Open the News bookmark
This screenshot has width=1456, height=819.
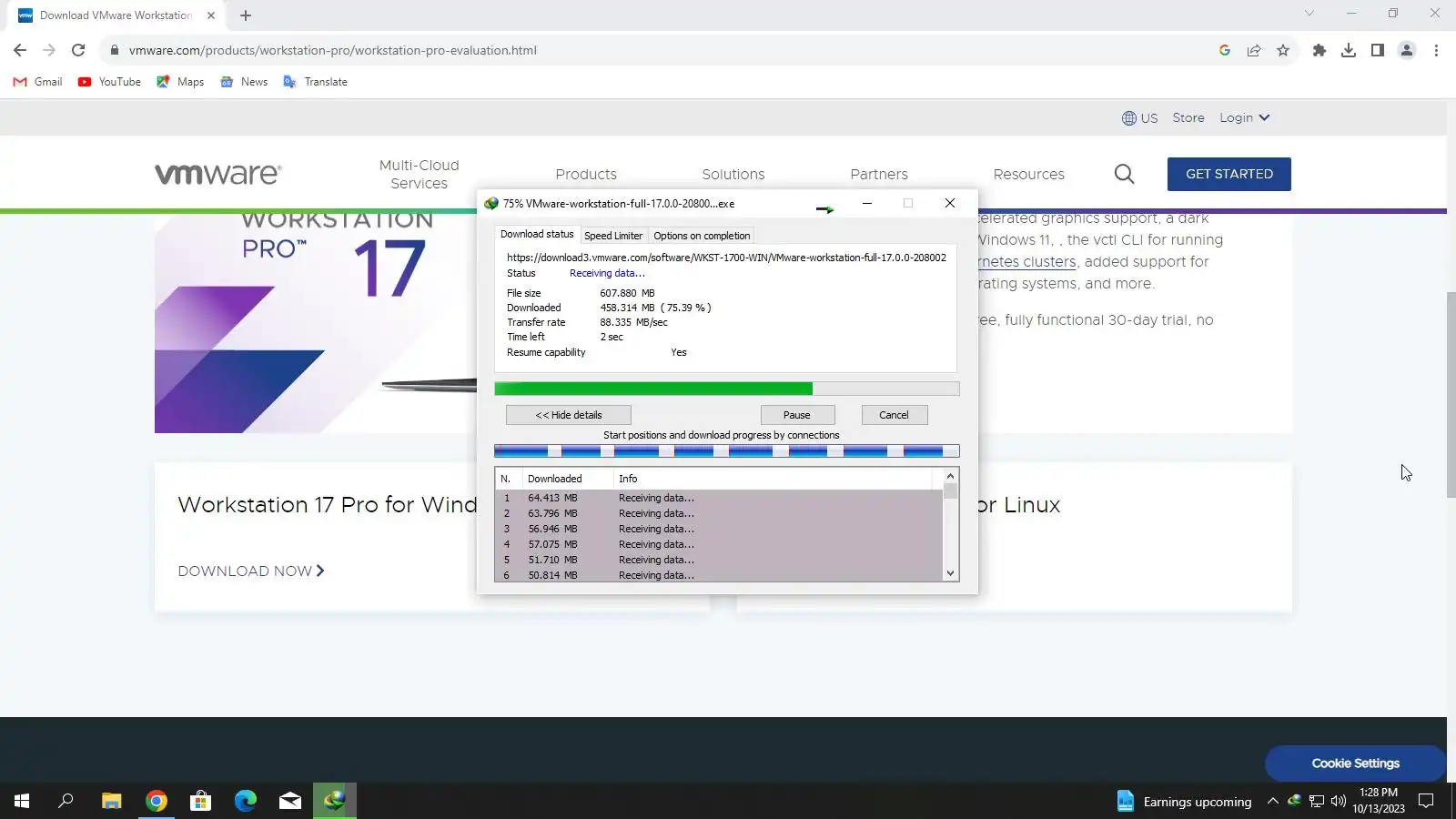(x=244, y=82)
